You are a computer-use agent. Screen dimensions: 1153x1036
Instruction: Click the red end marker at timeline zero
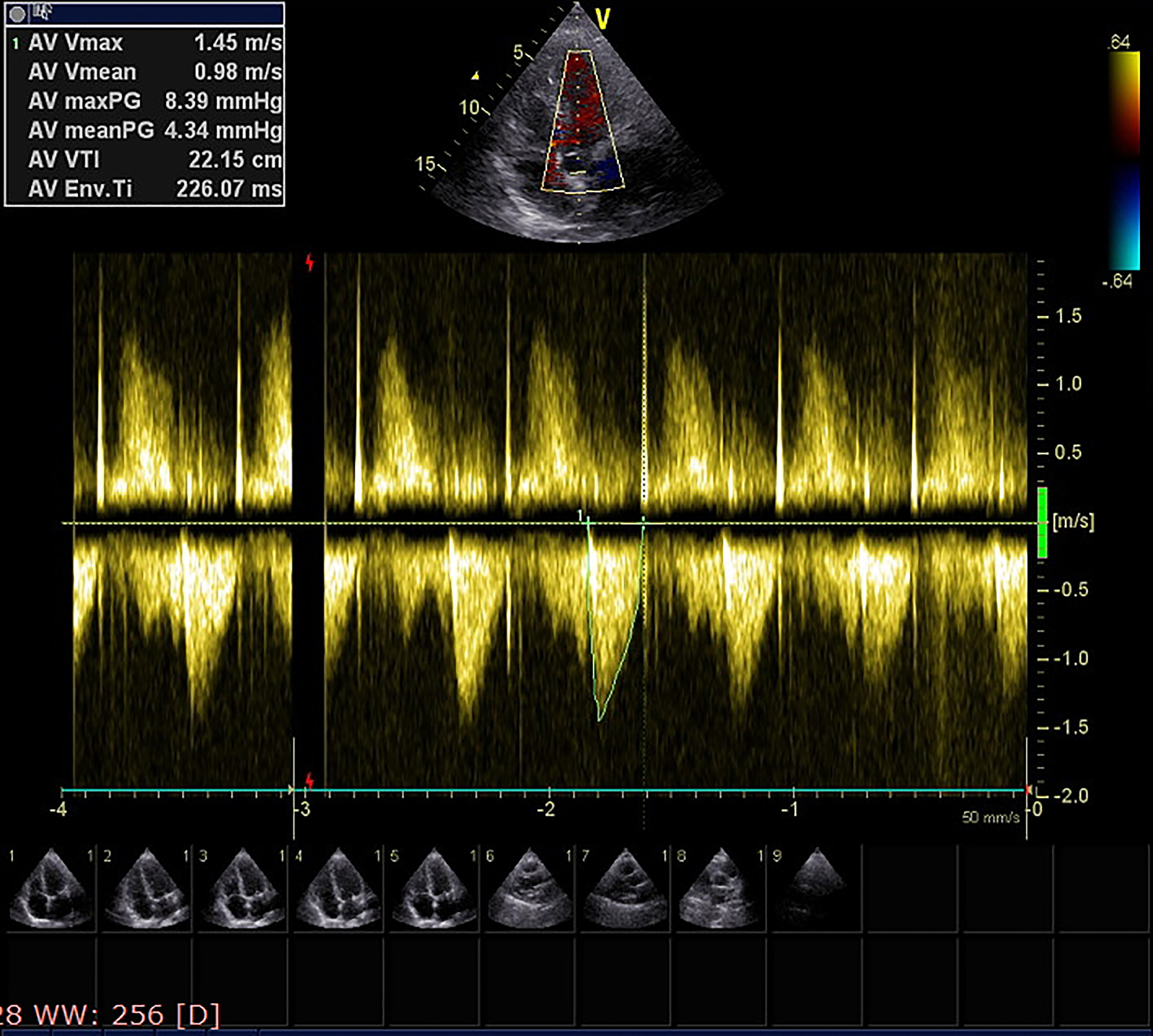[1028, 789]
